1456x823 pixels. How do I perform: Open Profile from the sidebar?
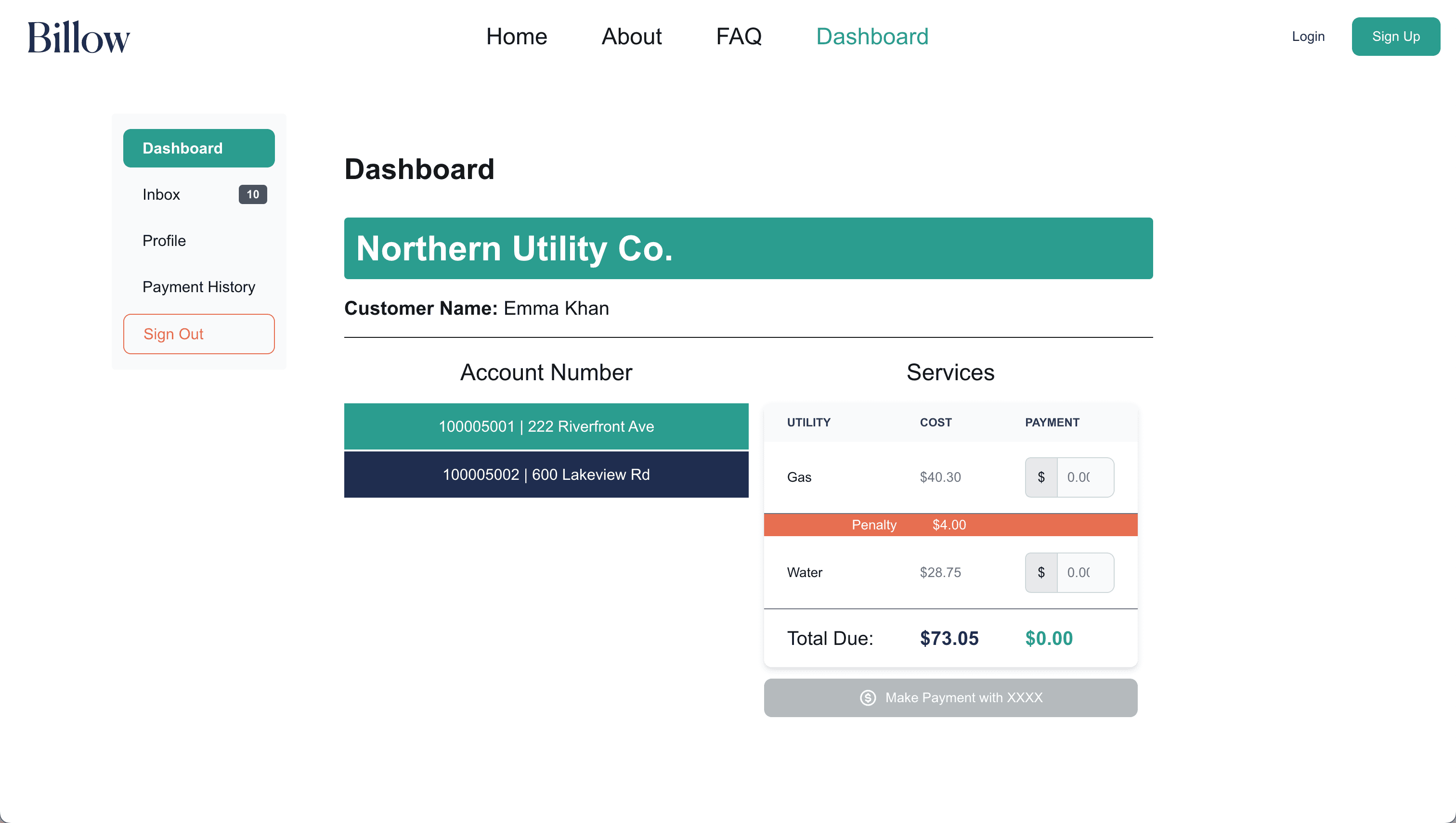pyautogui.click(x=164, y=241)
